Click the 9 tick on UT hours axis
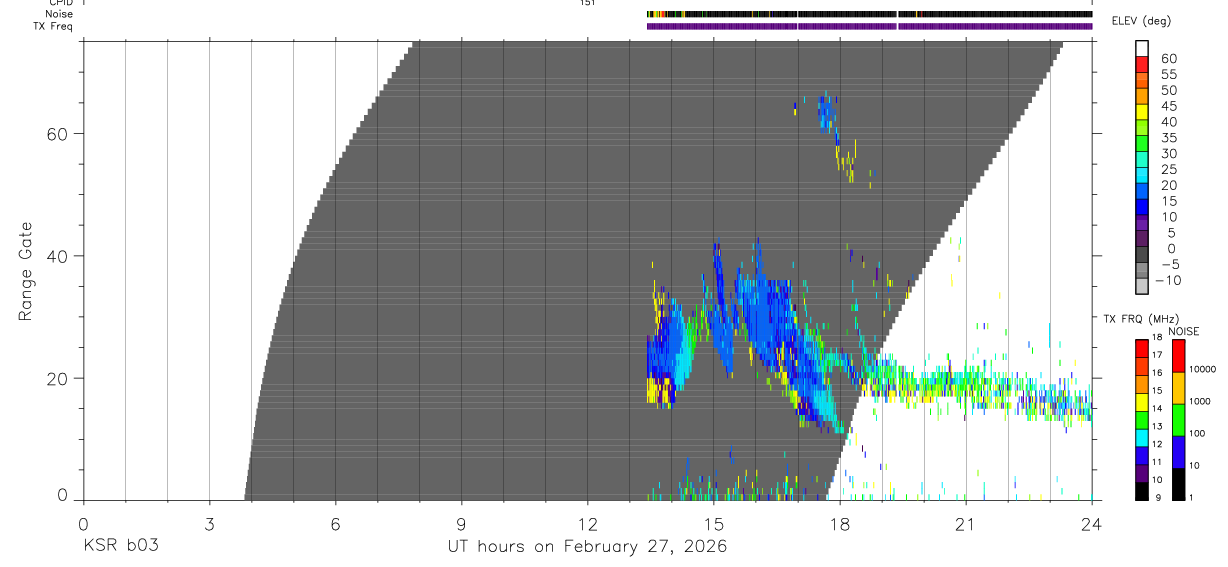Image resolution: width=1228 pixels, height=567 pixels. click(461, 523)
